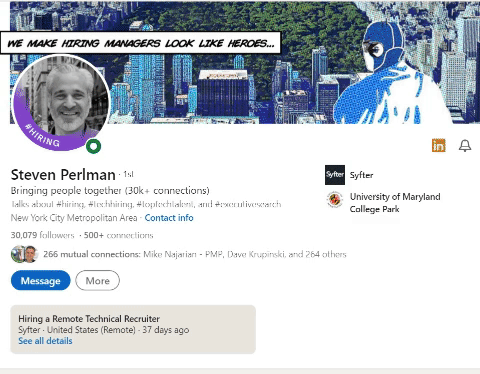The image size is (480, 374).
Task: Open the Syfter company link
Action: [x=361, y=175]
